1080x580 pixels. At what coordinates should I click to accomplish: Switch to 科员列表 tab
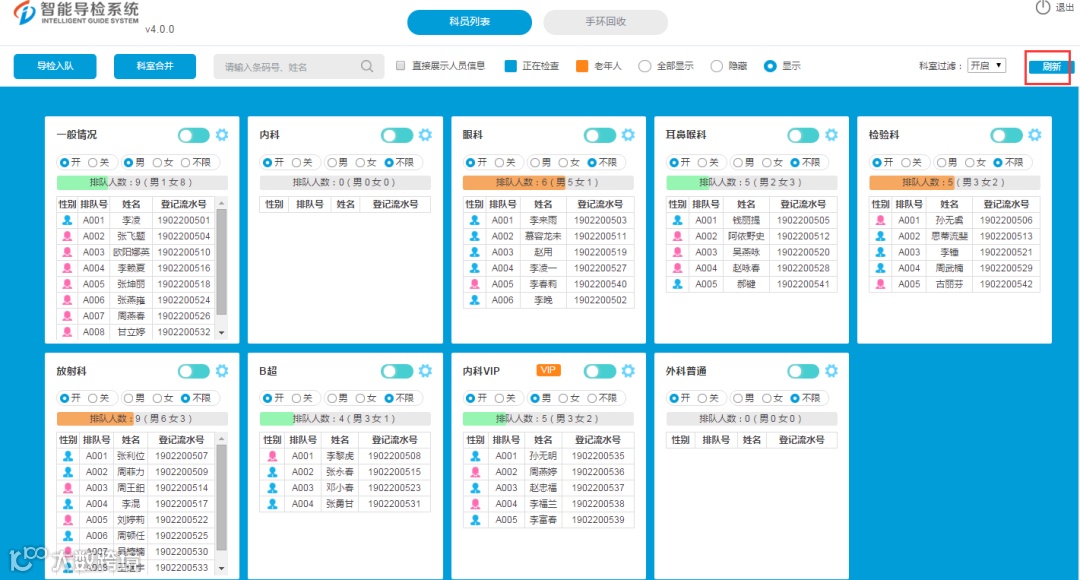coord(469,21)
